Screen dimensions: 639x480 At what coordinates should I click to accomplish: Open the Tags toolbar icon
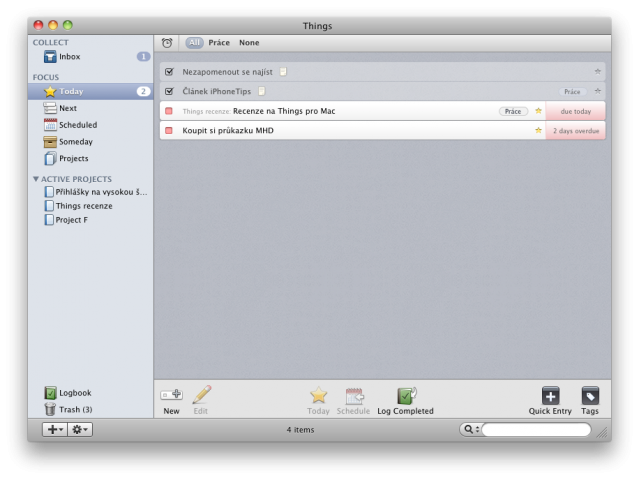click(x=590, y=396)
